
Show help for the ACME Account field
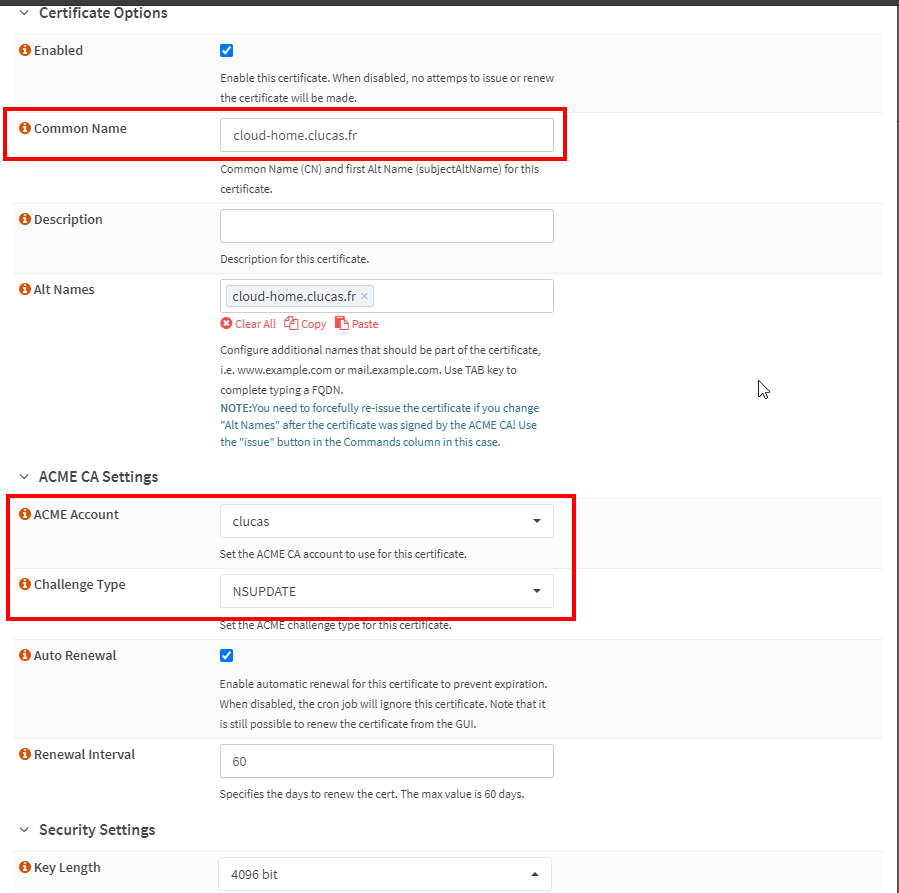25,515
